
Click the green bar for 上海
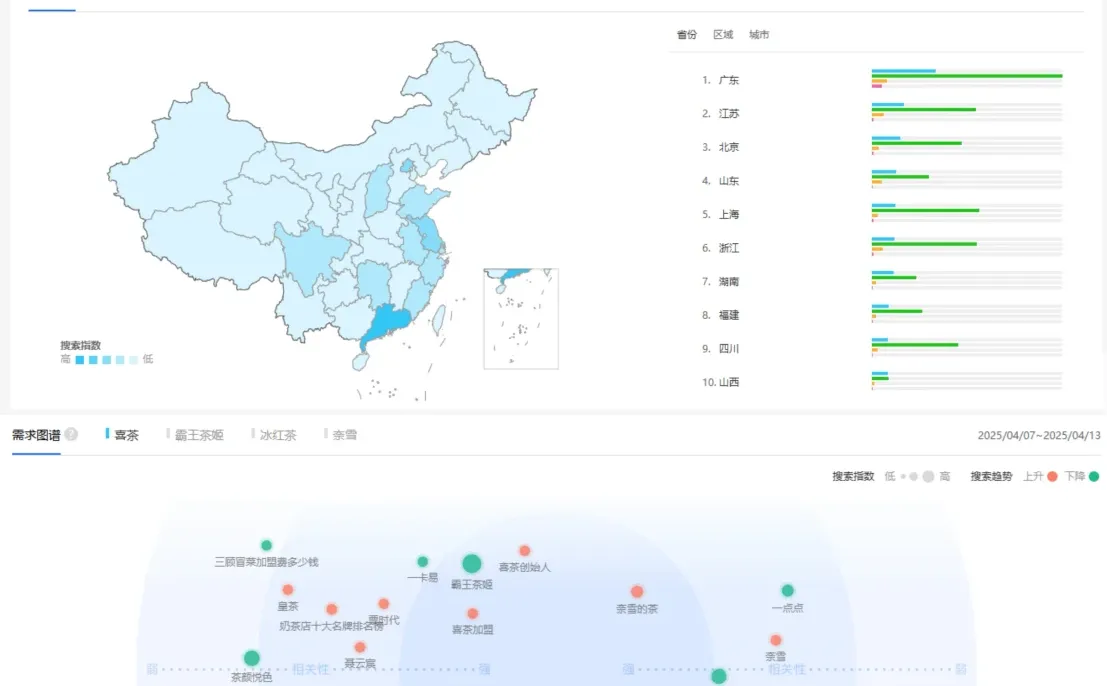(925, 210)
